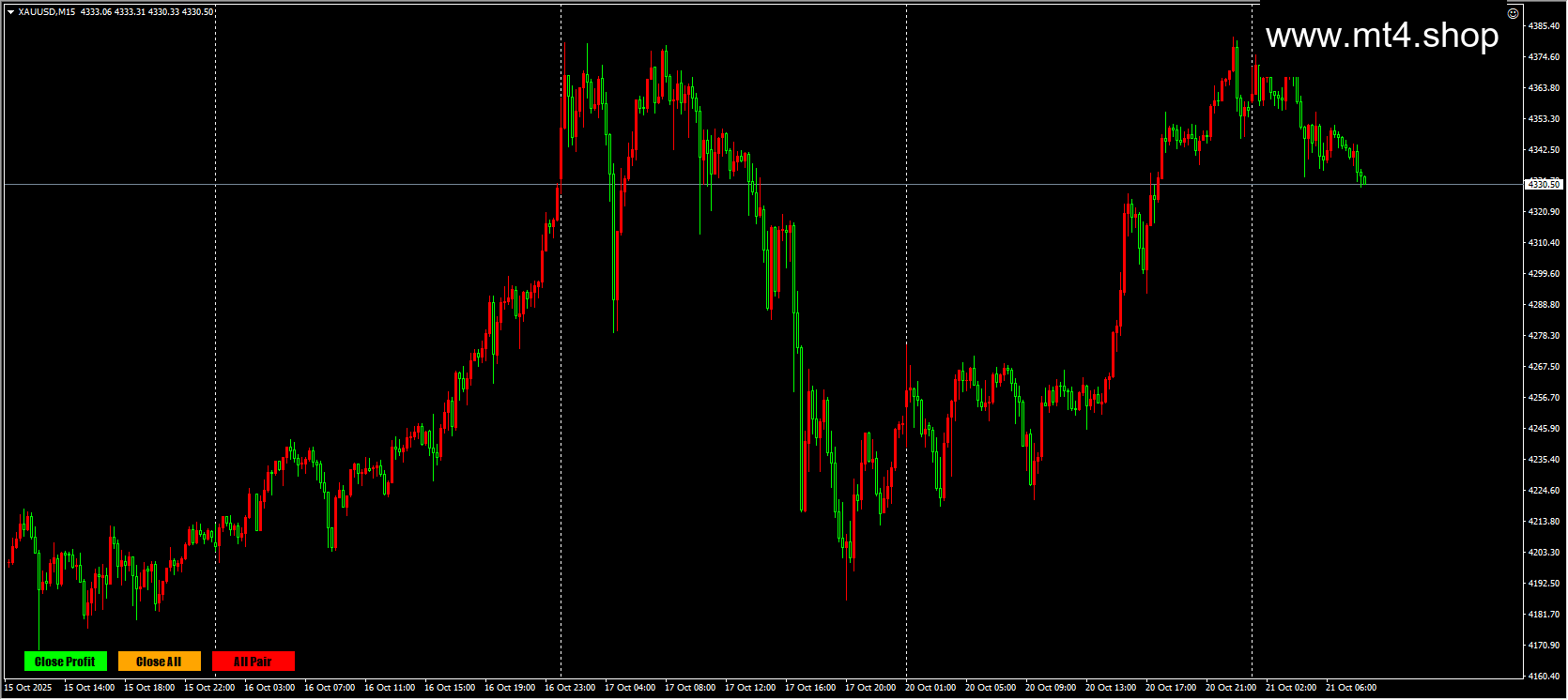Click the red All Pair button

[254, 662]
